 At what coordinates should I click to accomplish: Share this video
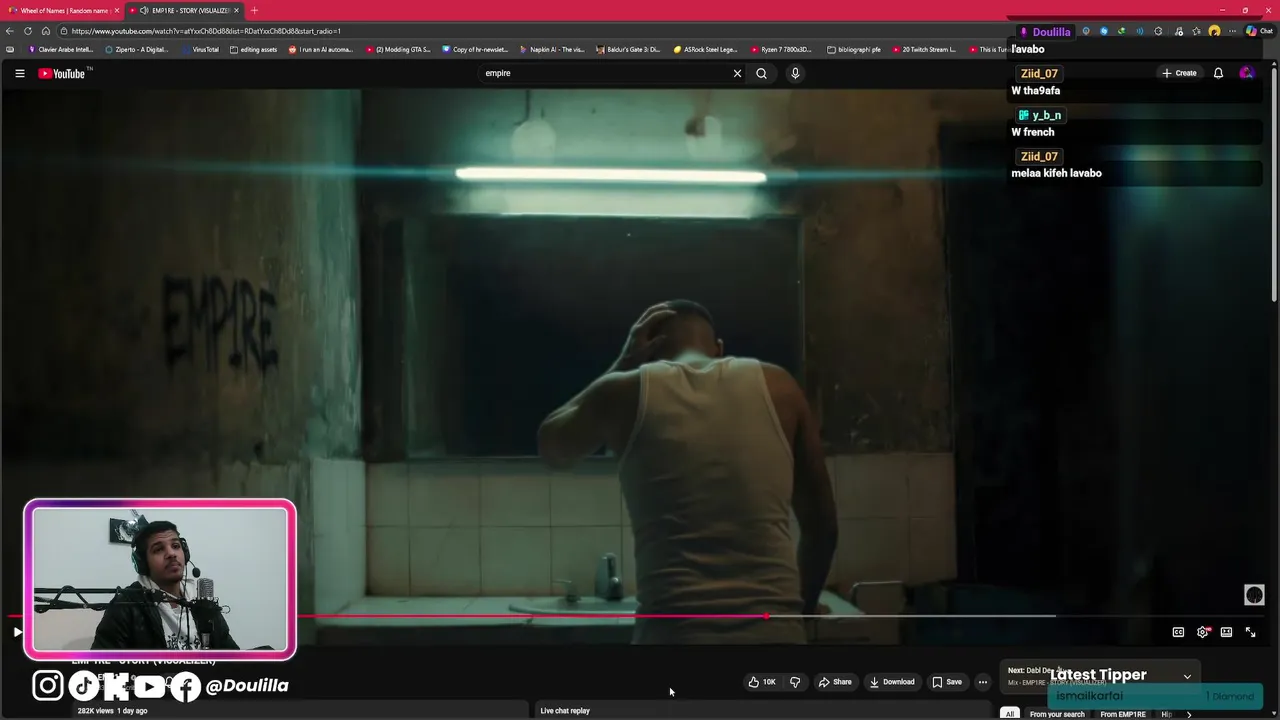(835, 682)
